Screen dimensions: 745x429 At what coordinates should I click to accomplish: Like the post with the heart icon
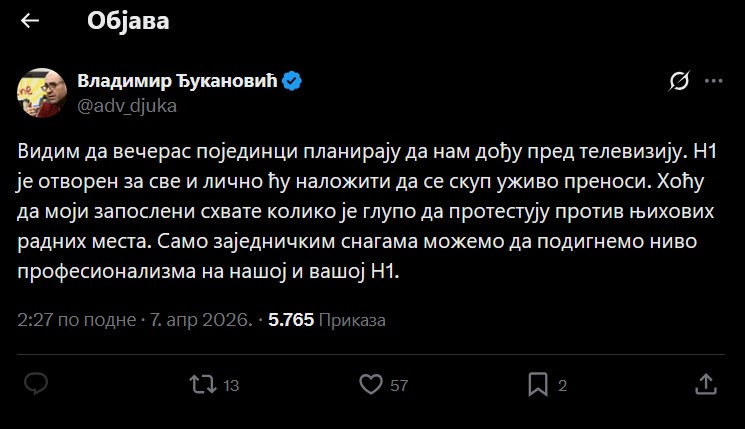[371, 384]
